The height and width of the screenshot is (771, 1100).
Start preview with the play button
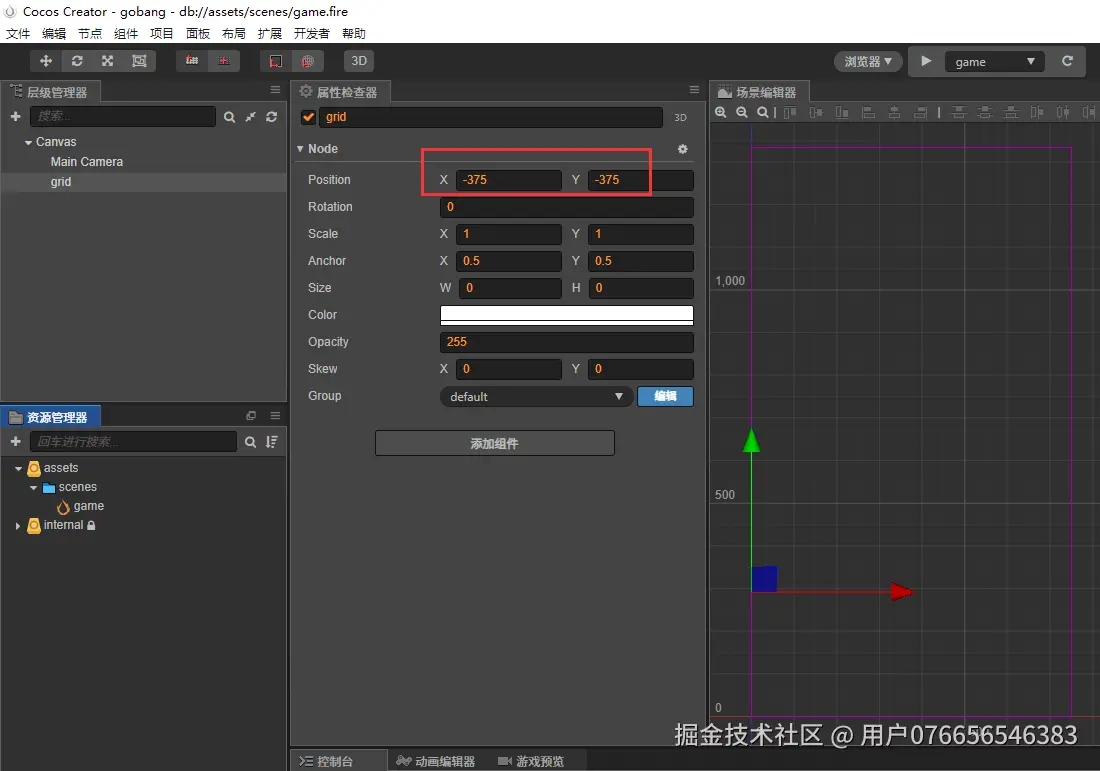pyautogui.click(x=926, y=61)
